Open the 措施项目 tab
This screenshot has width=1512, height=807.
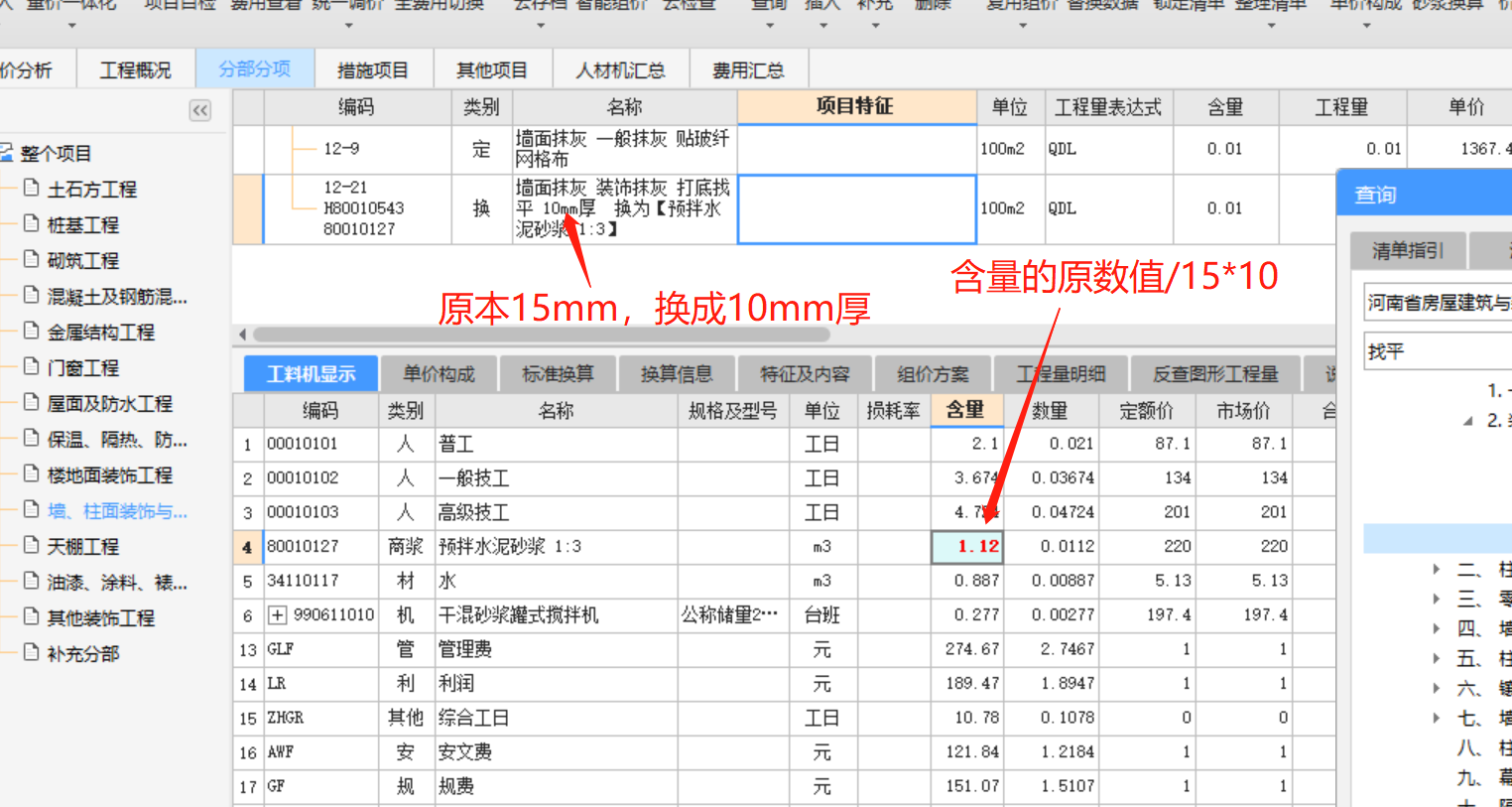click(373, 69)
